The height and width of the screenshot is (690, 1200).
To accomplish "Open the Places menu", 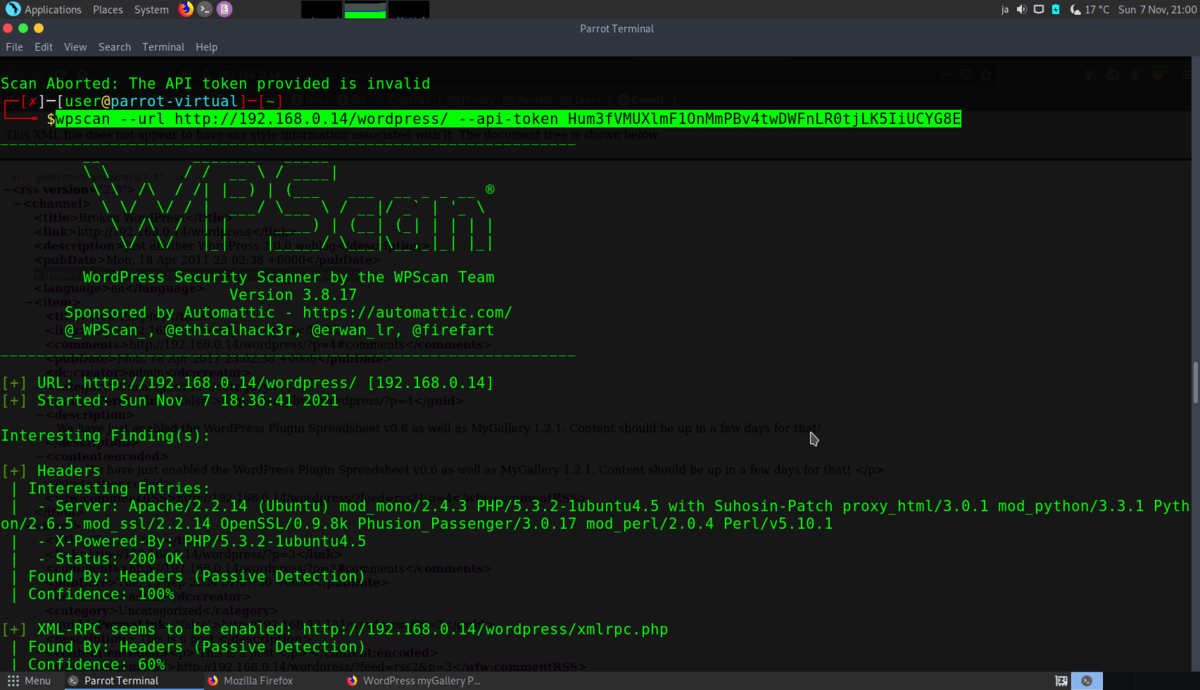I will tap(108, 9).
